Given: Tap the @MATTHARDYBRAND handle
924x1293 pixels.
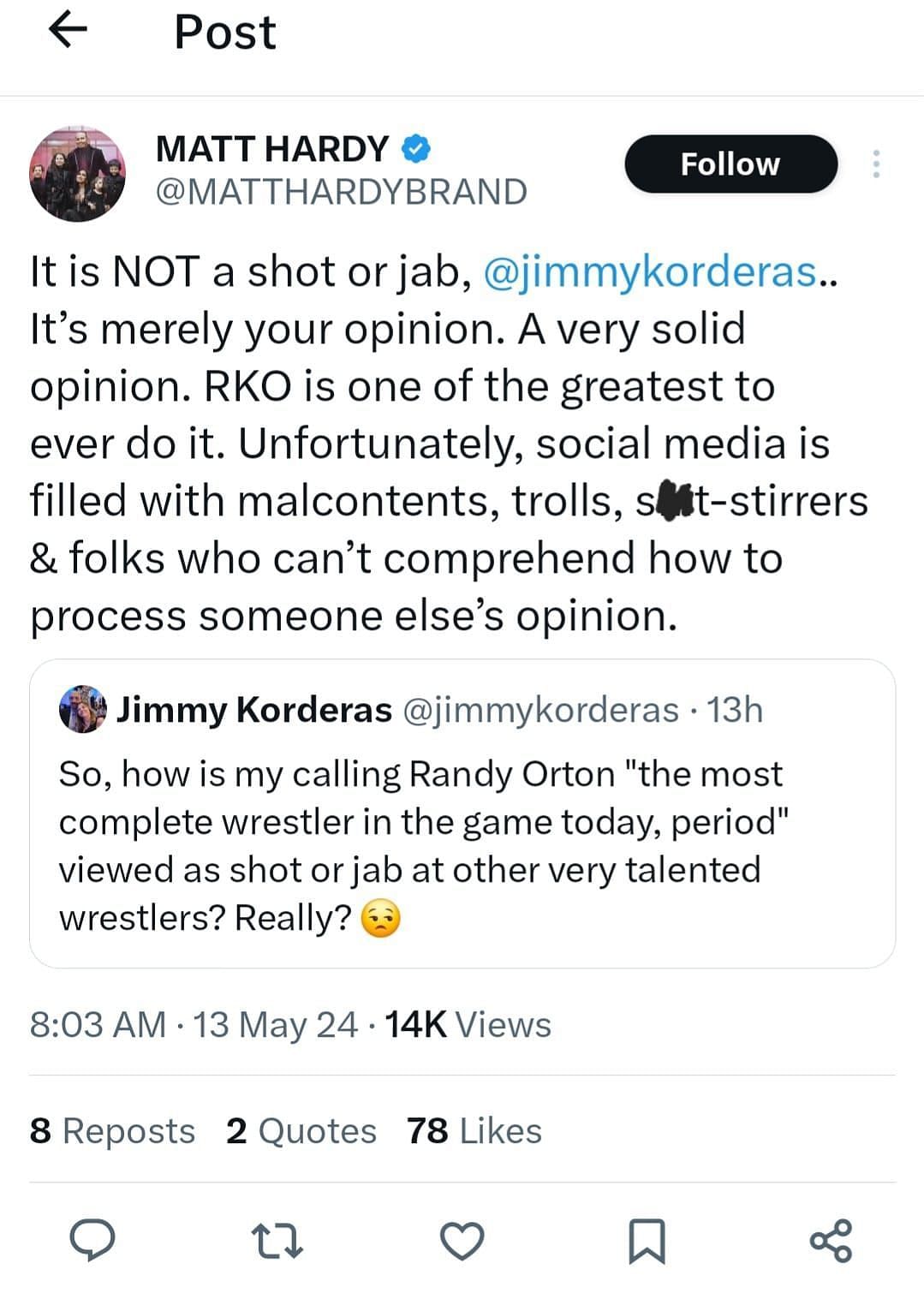Looking at the screenshot, I should pos(341,192).
